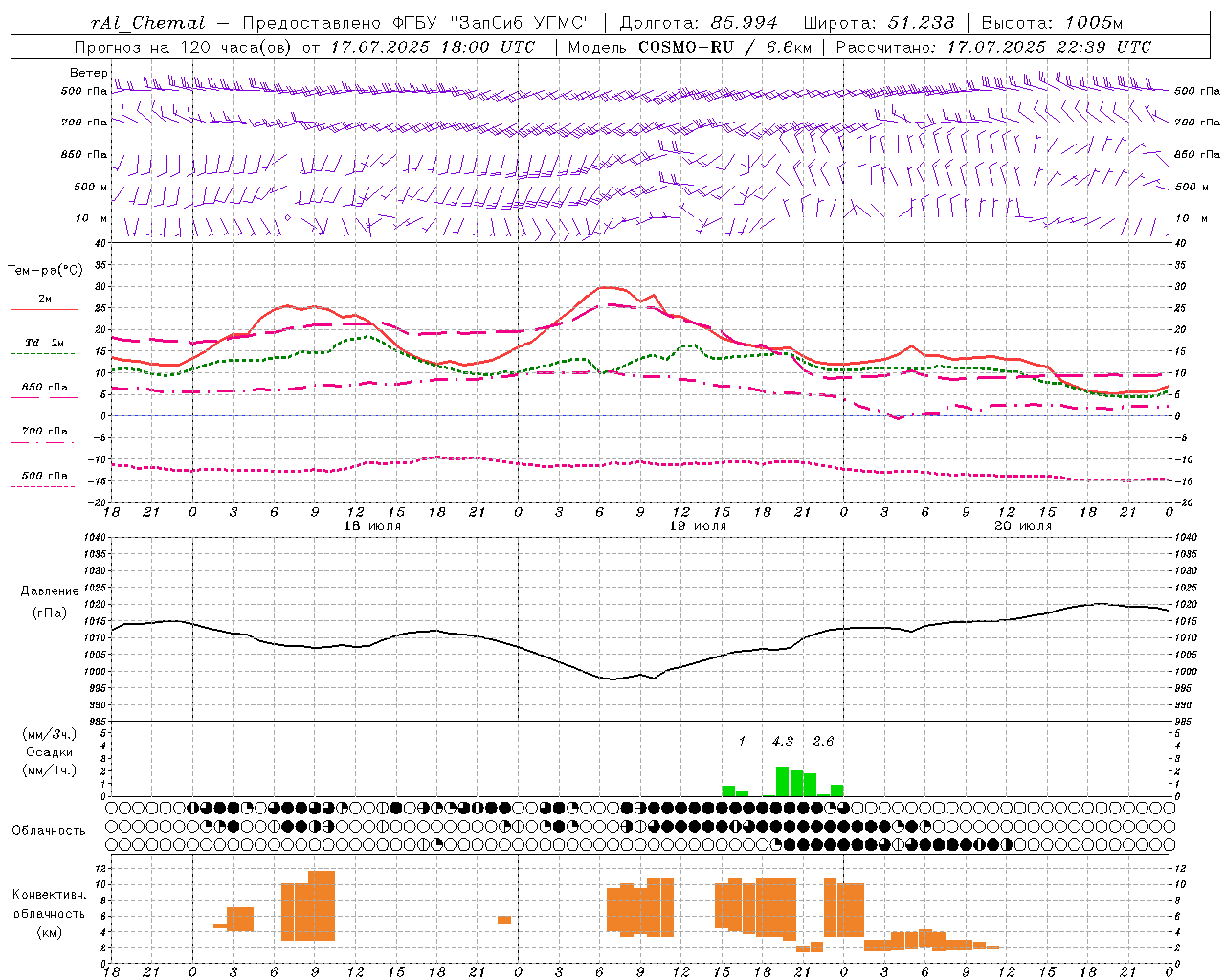
Task: Click the short-dash legend line under 500 гПа legend
Action: click(42, 486)
